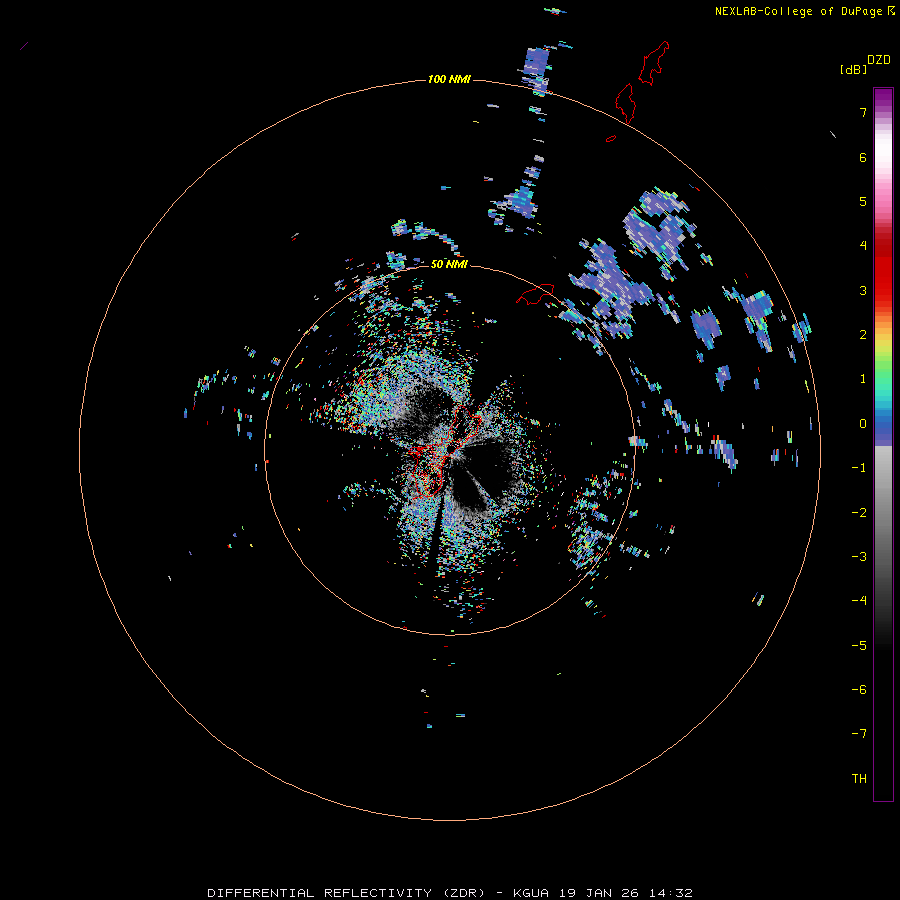Click the purple top of the color bar
Viewport: 900px width, 900px height.
(883, 98)
